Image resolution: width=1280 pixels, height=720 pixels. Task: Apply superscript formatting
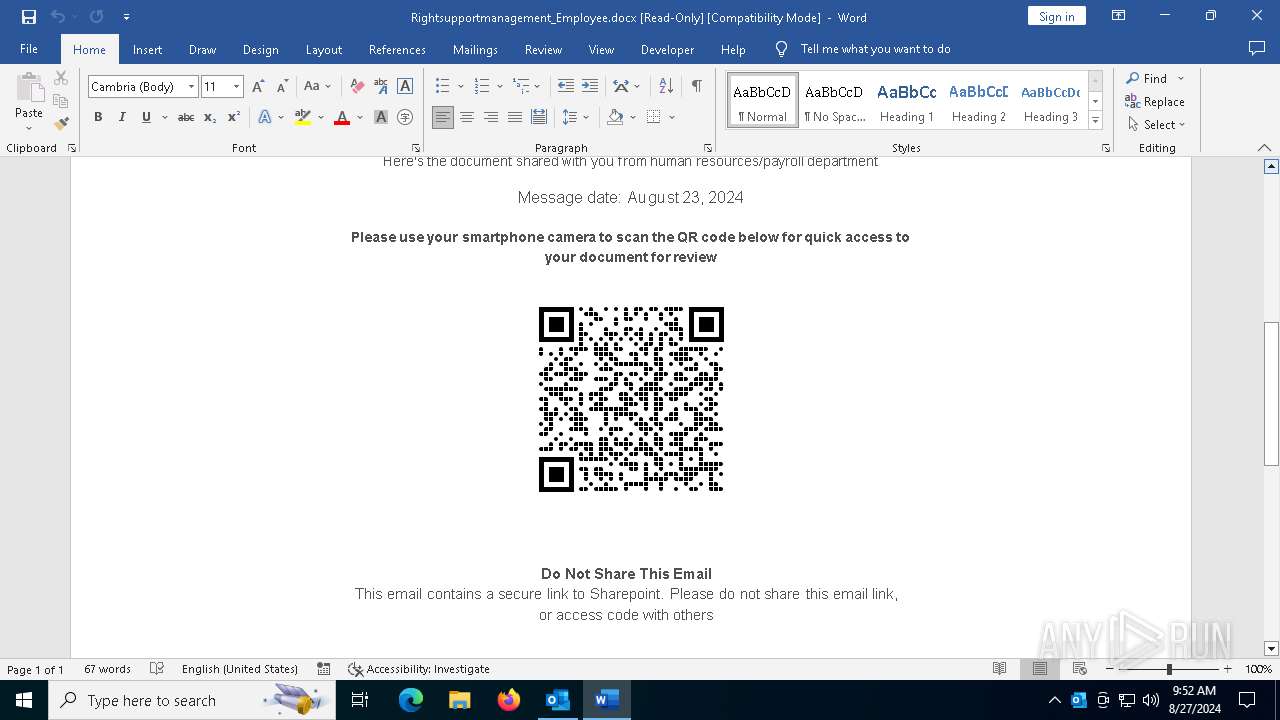coord(234,117)
